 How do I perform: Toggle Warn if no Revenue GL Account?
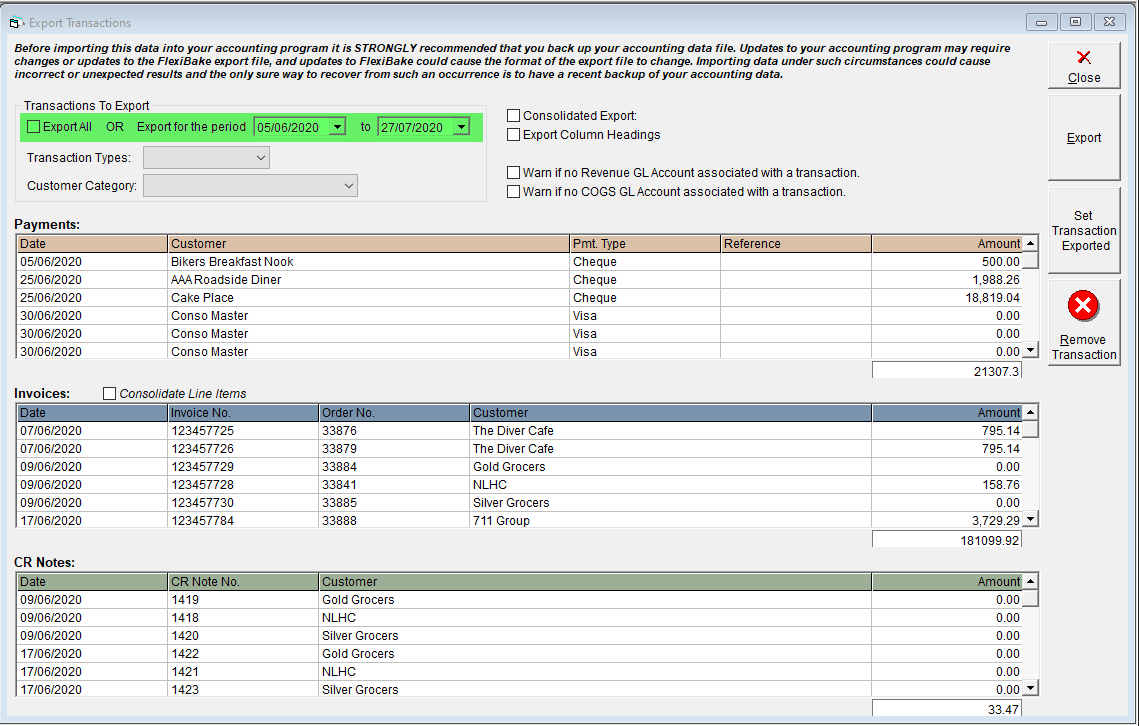pos(514,173)
